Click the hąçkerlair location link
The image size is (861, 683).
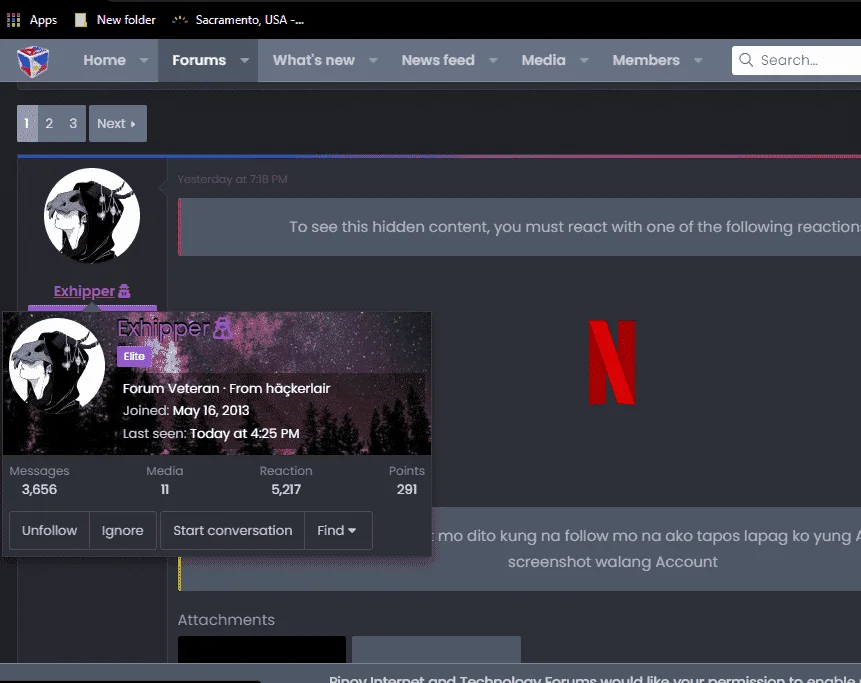coord(298,389)
